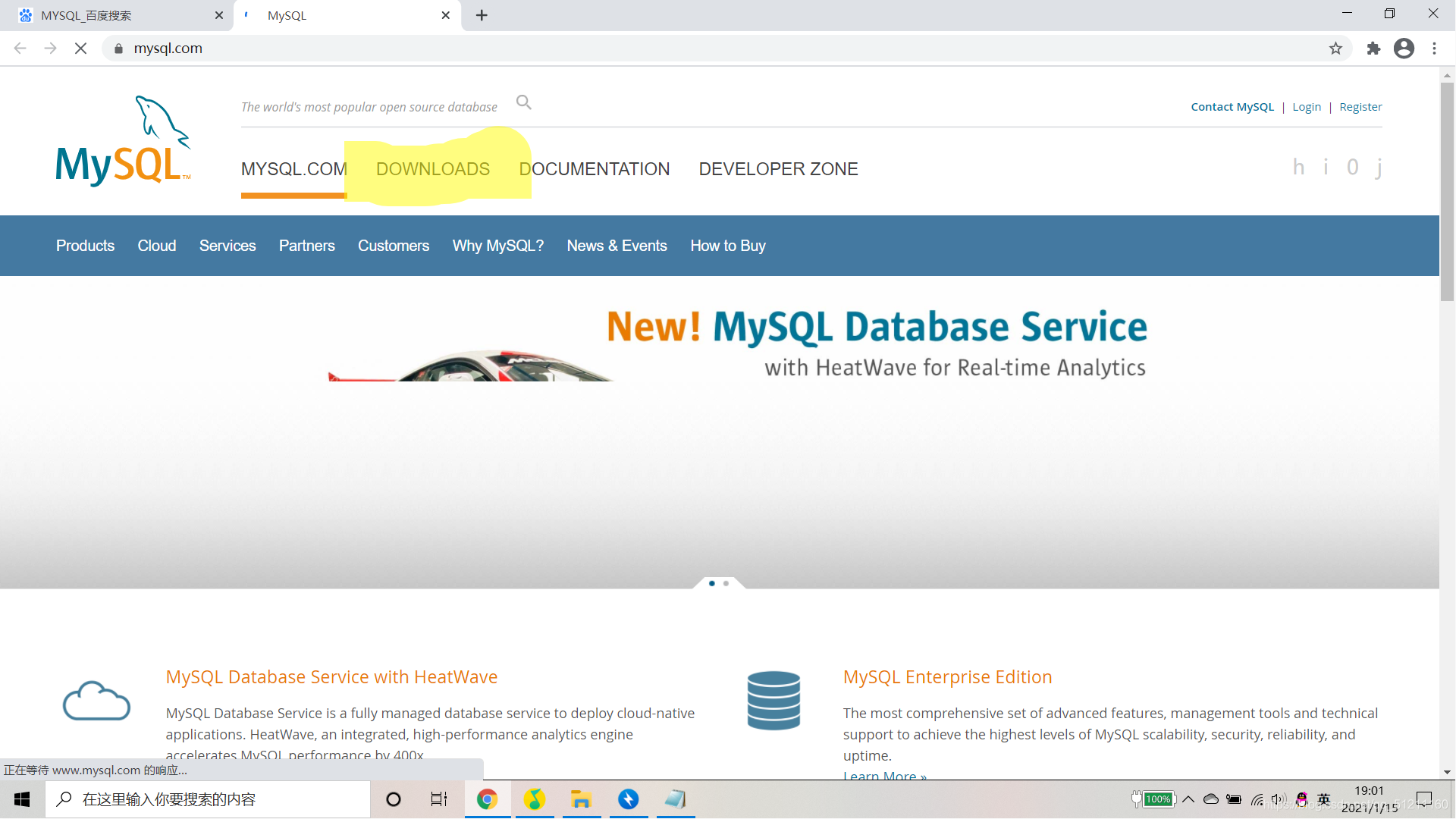The height and width of the screenshot is (819, 1456).
Task: Open Task View on the taskbar
Action: [x=439, y=799]
